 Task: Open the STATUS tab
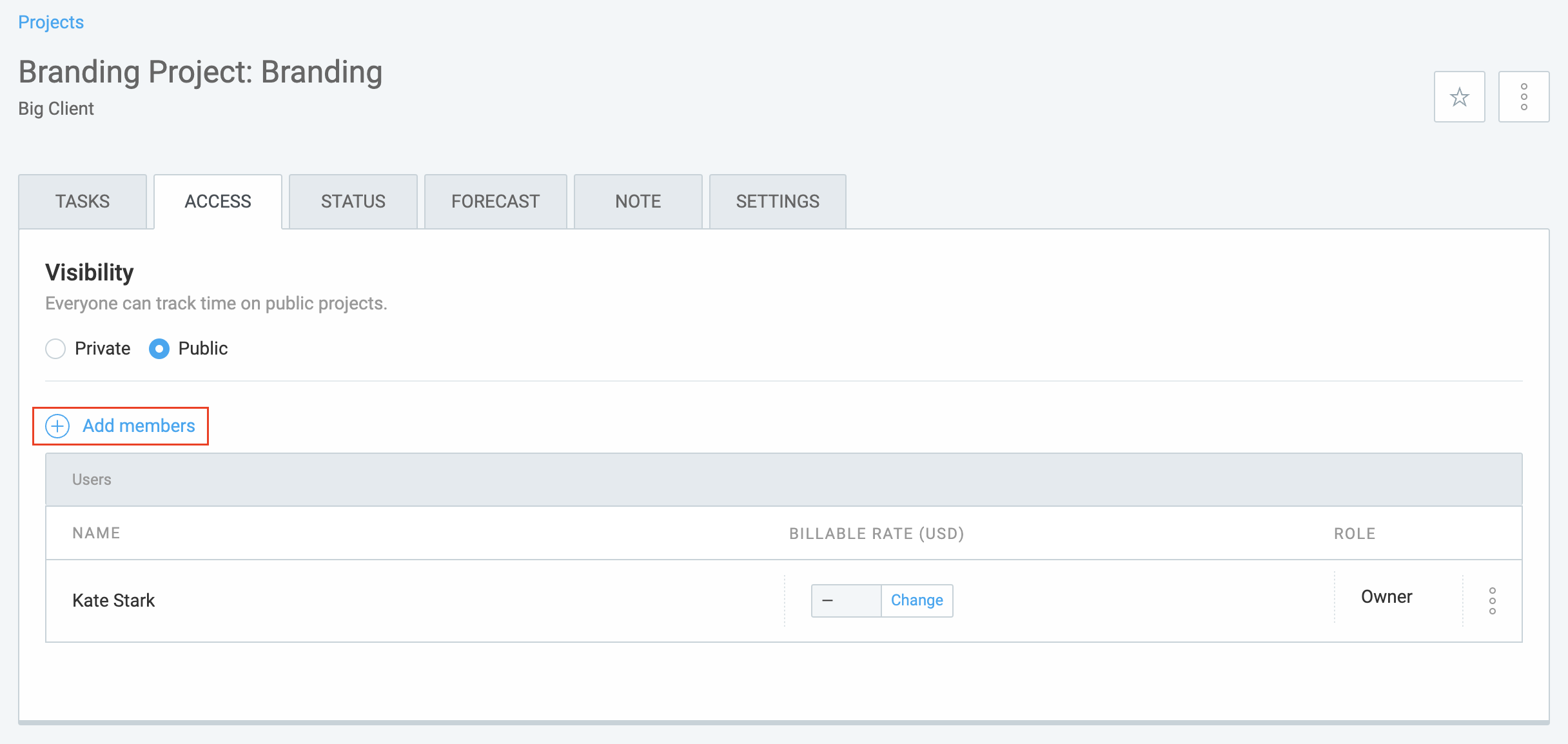coord(352,201)
